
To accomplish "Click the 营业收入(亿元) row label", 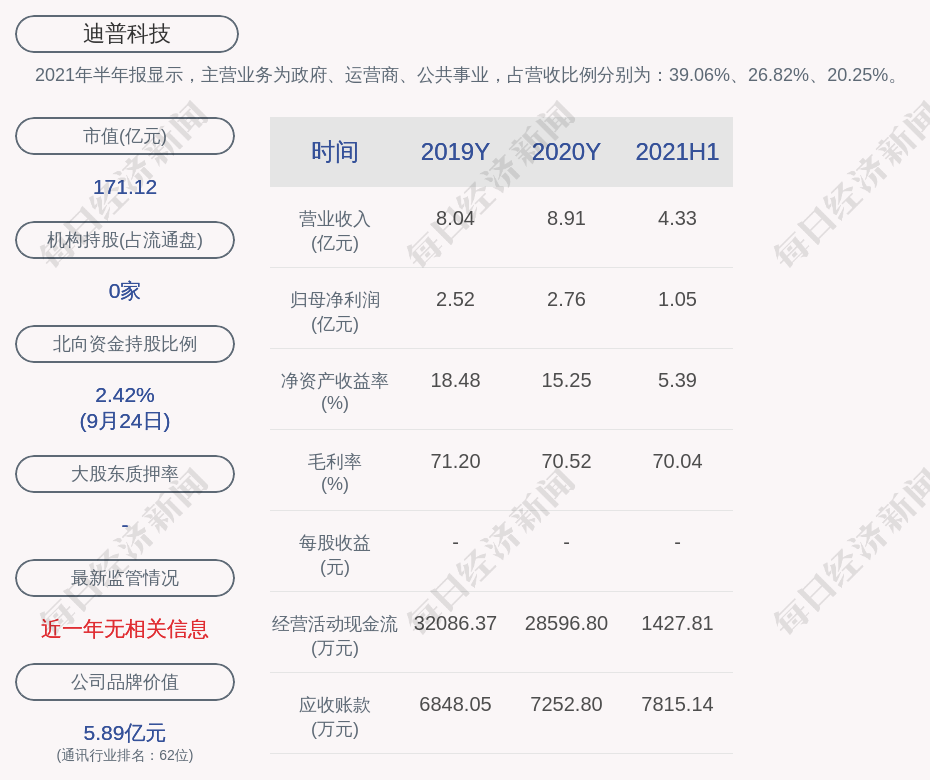I will coord(335,231).
